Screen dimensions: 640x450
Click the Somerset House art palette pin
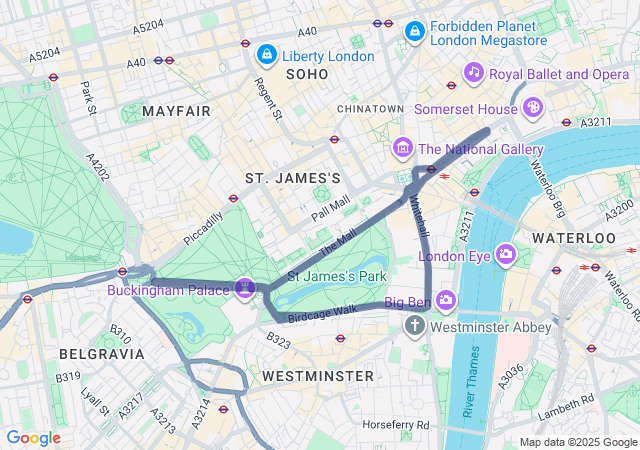pos(533,108)
